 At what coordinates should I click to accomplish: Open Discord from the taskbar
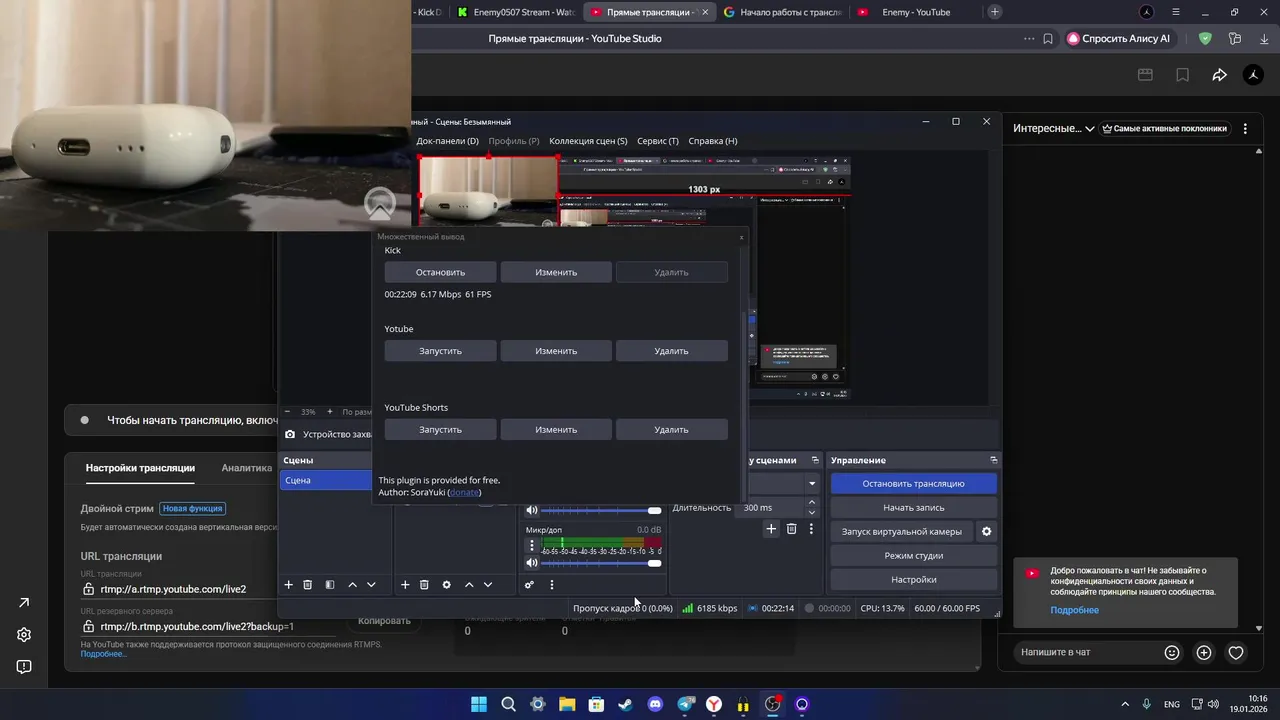pos(655,704)
